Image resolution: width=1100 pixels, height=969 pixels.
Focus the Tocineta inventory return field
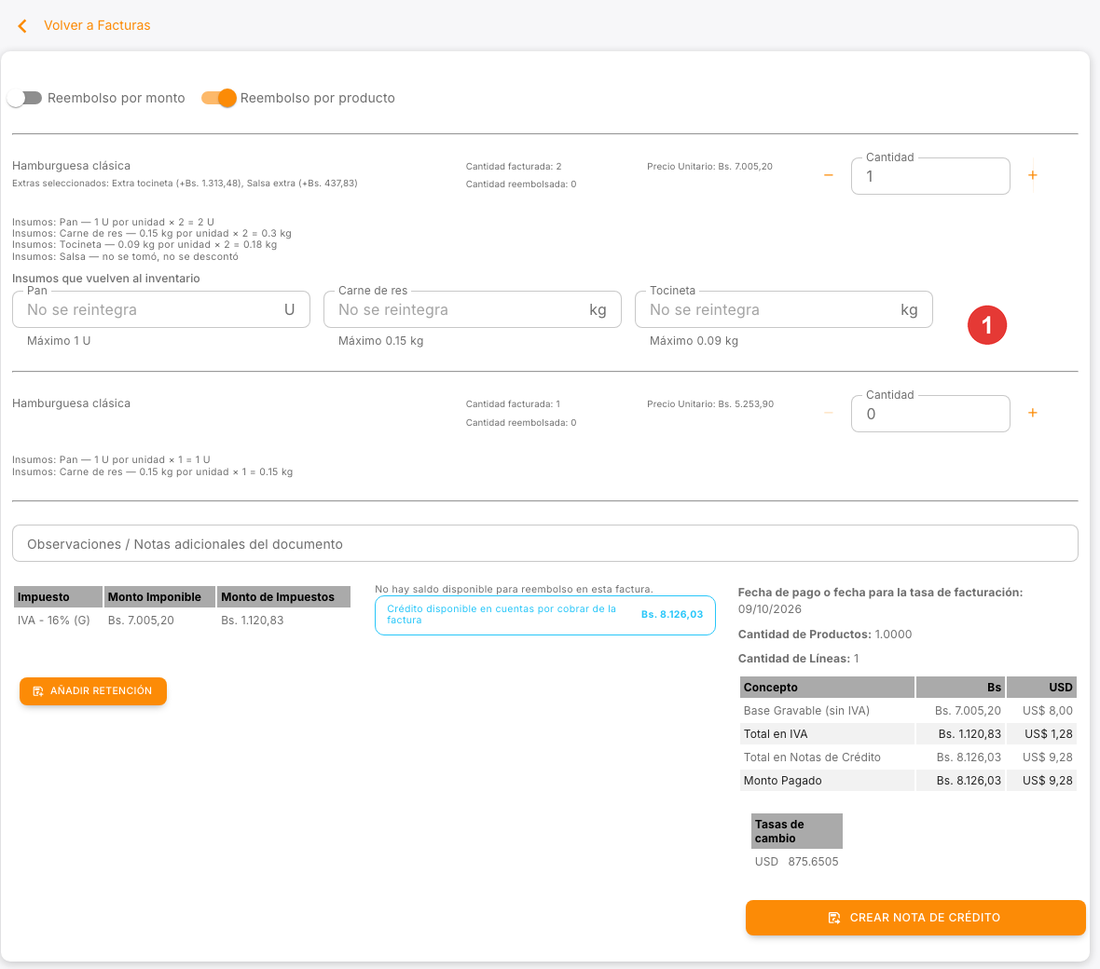(x=784, y=309)
